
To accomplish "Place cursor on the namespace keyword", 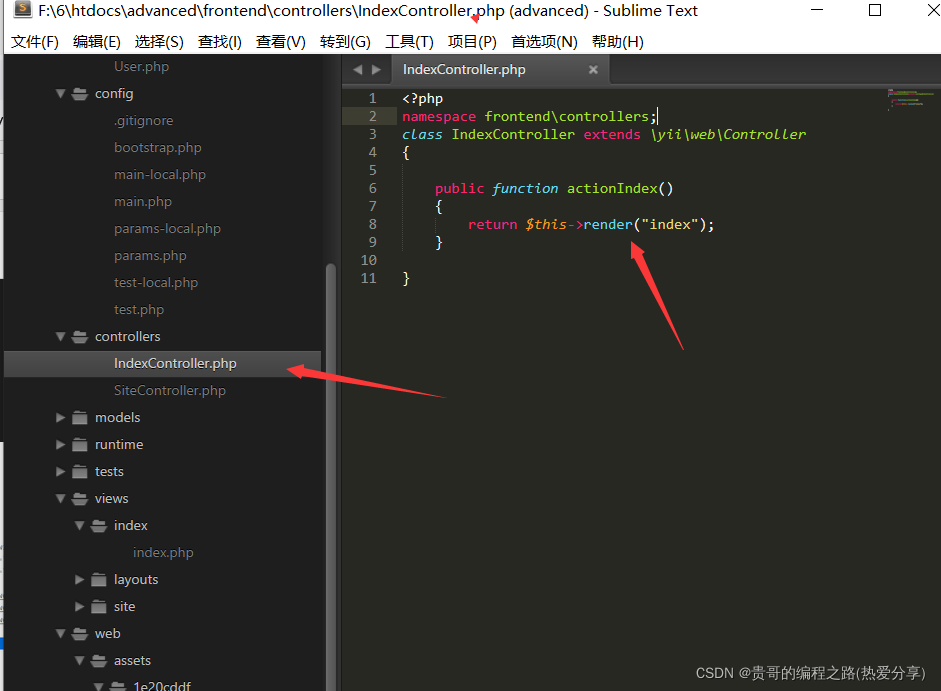I will coord(439,116).
